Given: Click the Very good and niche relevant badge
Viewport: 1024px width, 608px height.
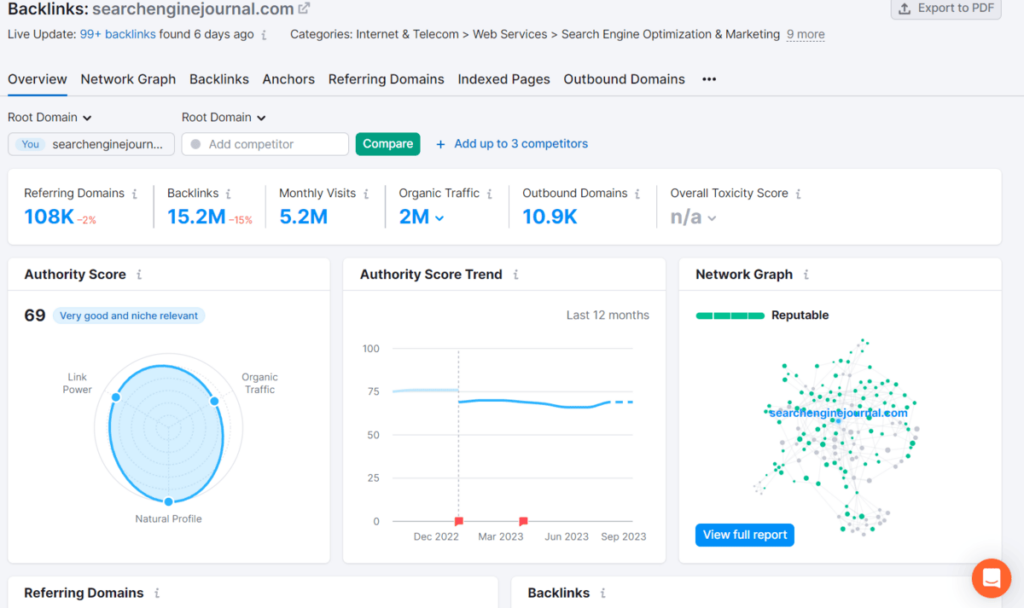Looking at the screenshot, I should point(129,315).
